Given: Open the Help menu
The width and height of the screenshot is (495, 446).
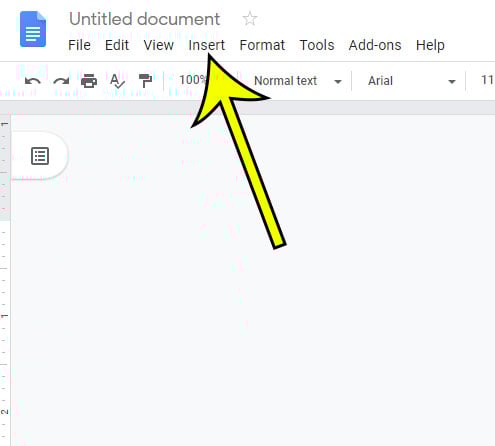Looking at the screenshot, I should tap(430, 45).
